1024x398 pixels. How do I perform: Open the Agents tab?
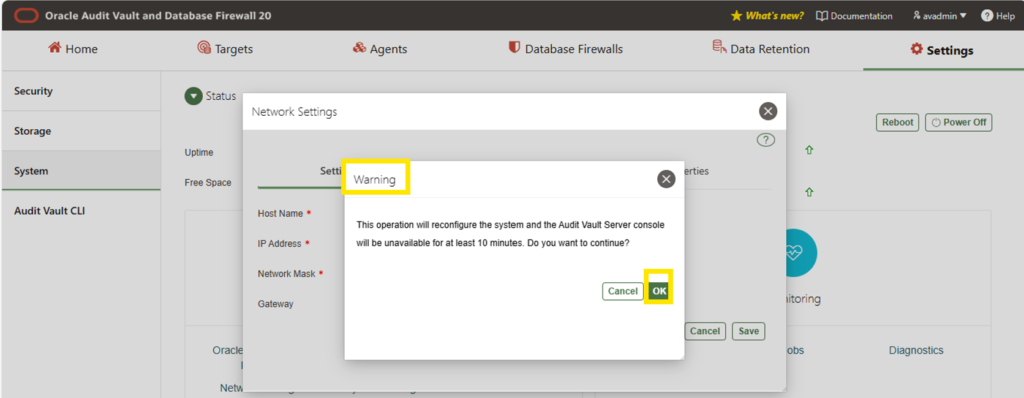tap(379, 49)
